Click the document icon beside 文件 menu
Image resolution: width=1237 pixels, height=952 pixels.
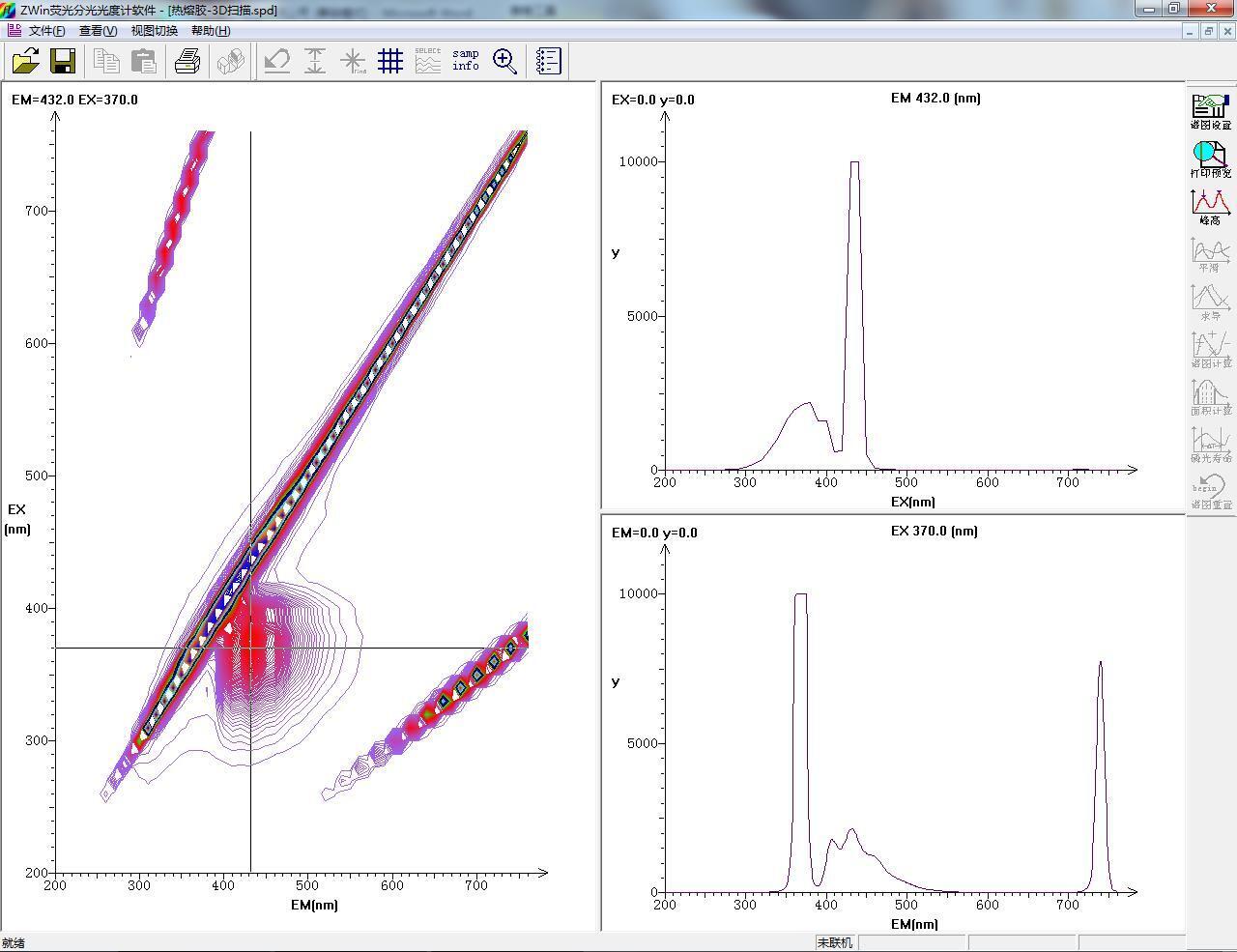coord(14,30)
